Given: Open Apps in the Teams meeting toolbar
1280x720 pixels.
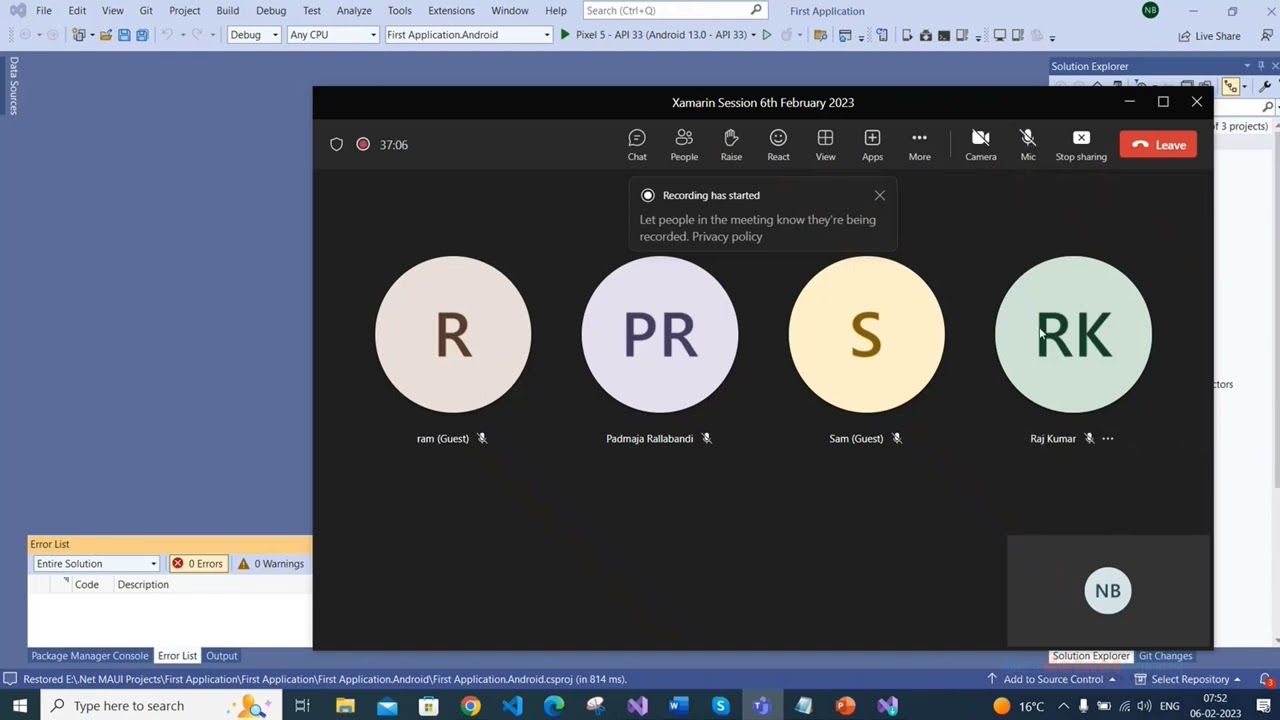Looking at the screenshot, I should pos(872,145).
